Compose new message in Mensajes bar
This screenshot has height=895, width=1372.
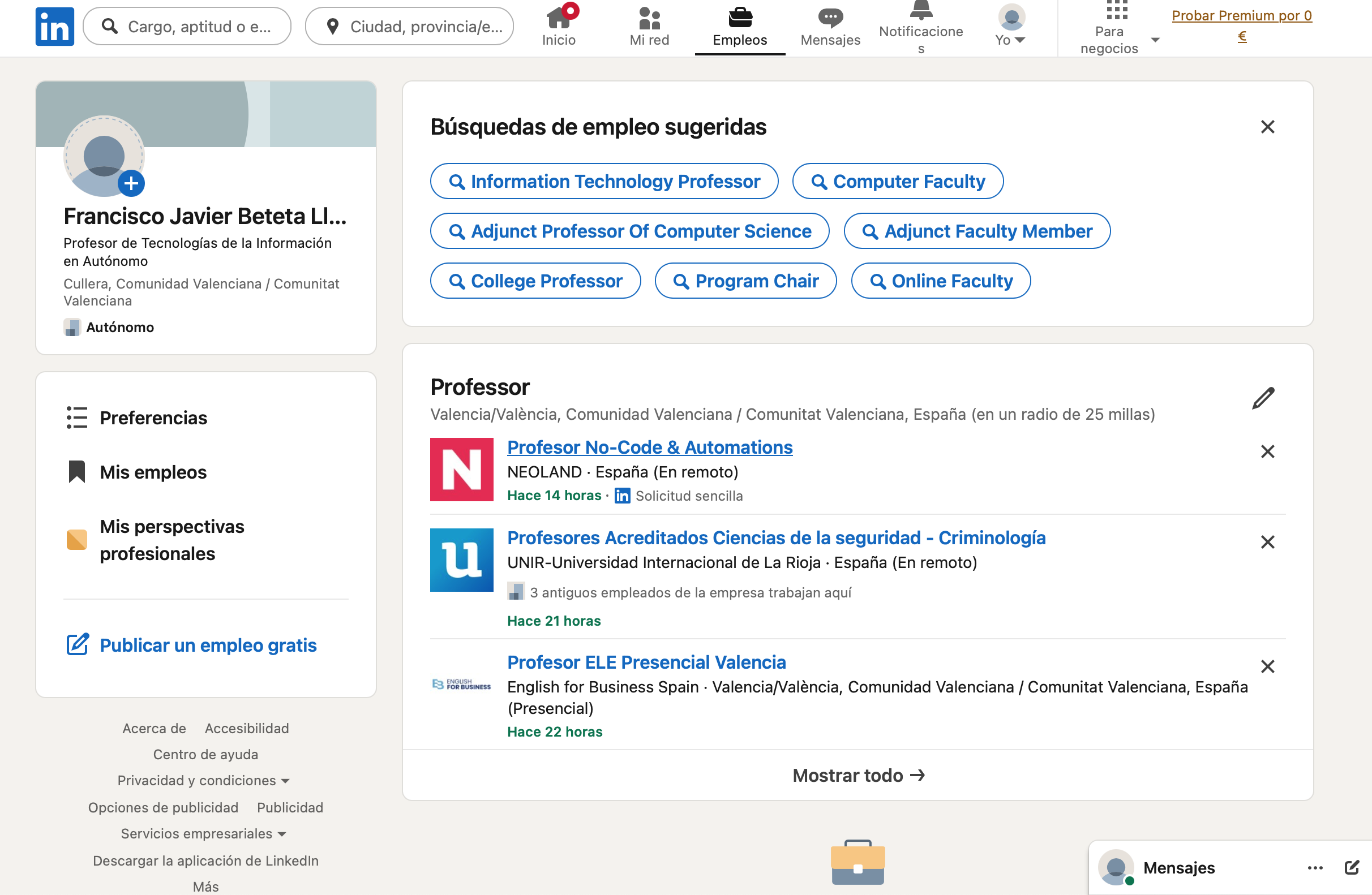(1351, 867)
